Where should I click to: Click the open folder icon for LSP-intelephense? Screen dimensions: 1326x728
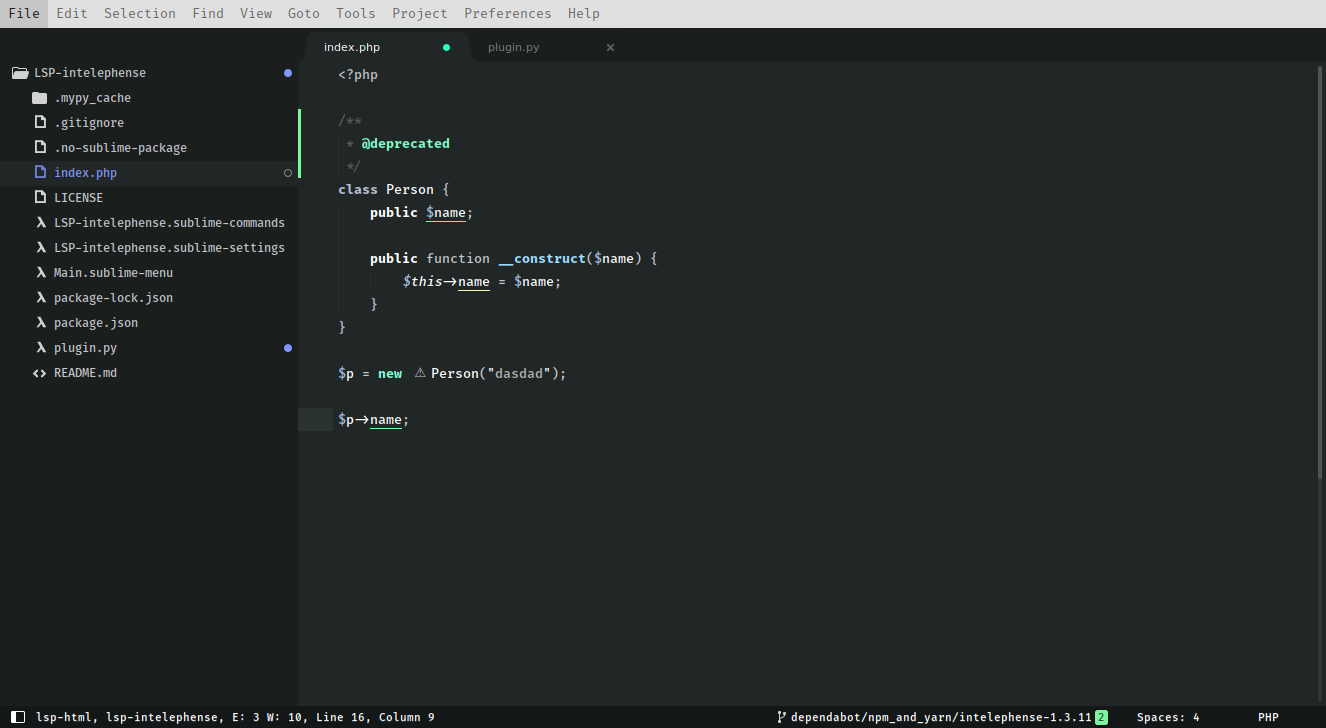tap(19, 73)
